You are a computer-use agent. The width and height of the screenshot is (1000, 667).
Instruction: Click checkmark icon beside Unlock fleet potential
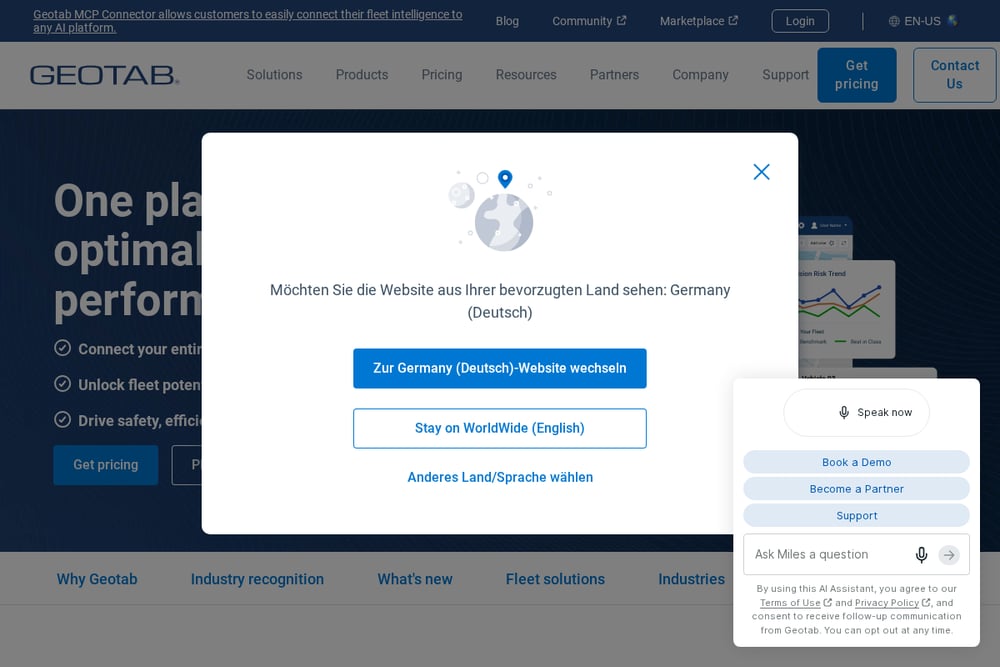tap(62, 384)
